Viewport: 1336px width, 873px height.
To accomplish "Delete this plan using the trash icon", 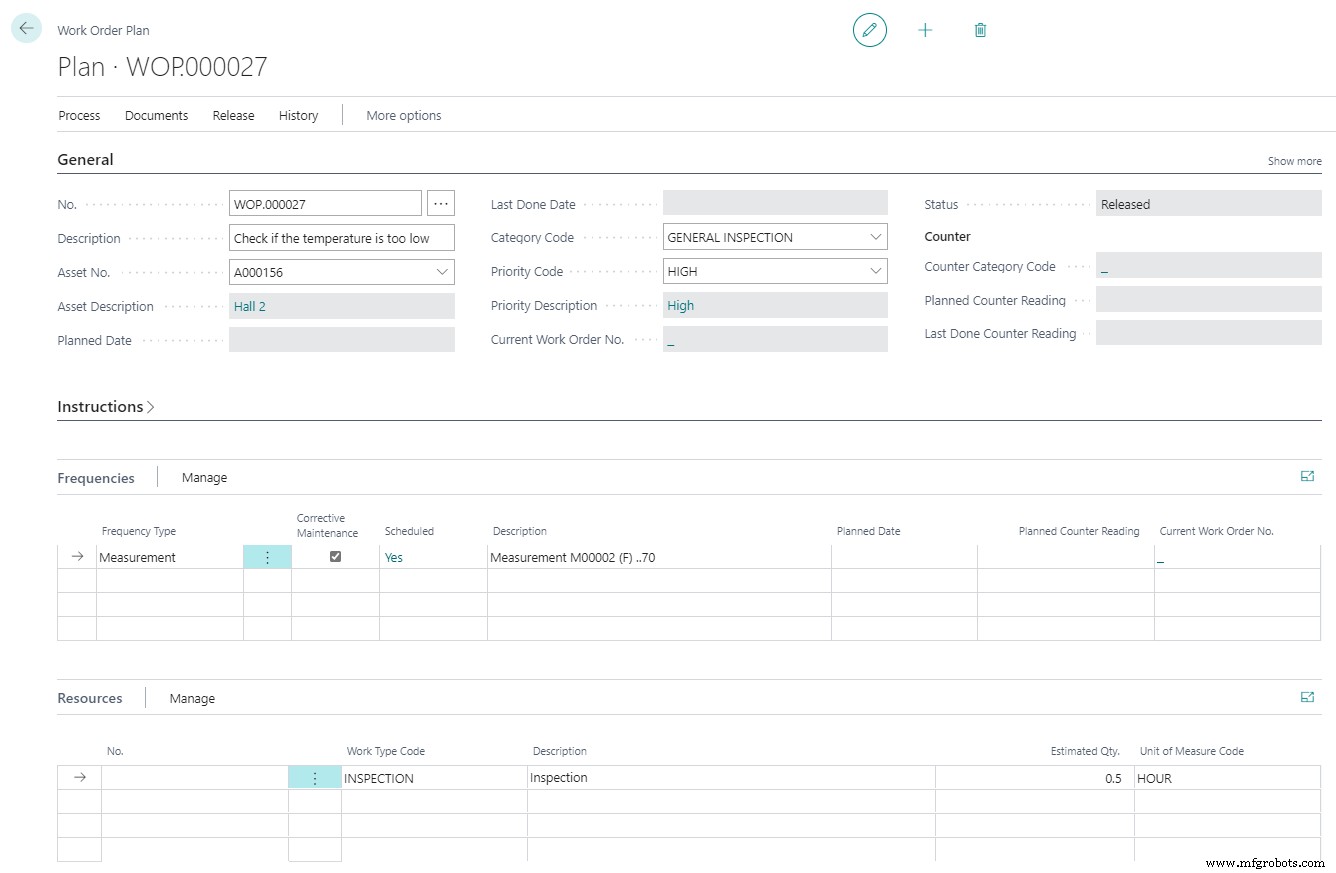I will pos(980,29).
